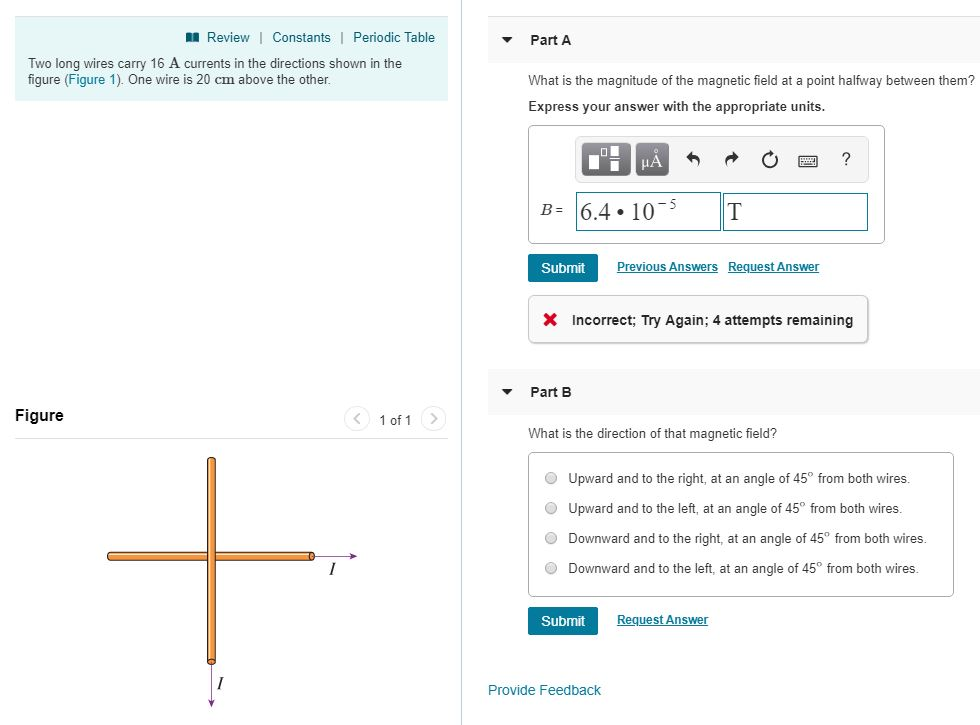
Task: Click the units (µÅ) insert icon
Action: click(651, 159)
